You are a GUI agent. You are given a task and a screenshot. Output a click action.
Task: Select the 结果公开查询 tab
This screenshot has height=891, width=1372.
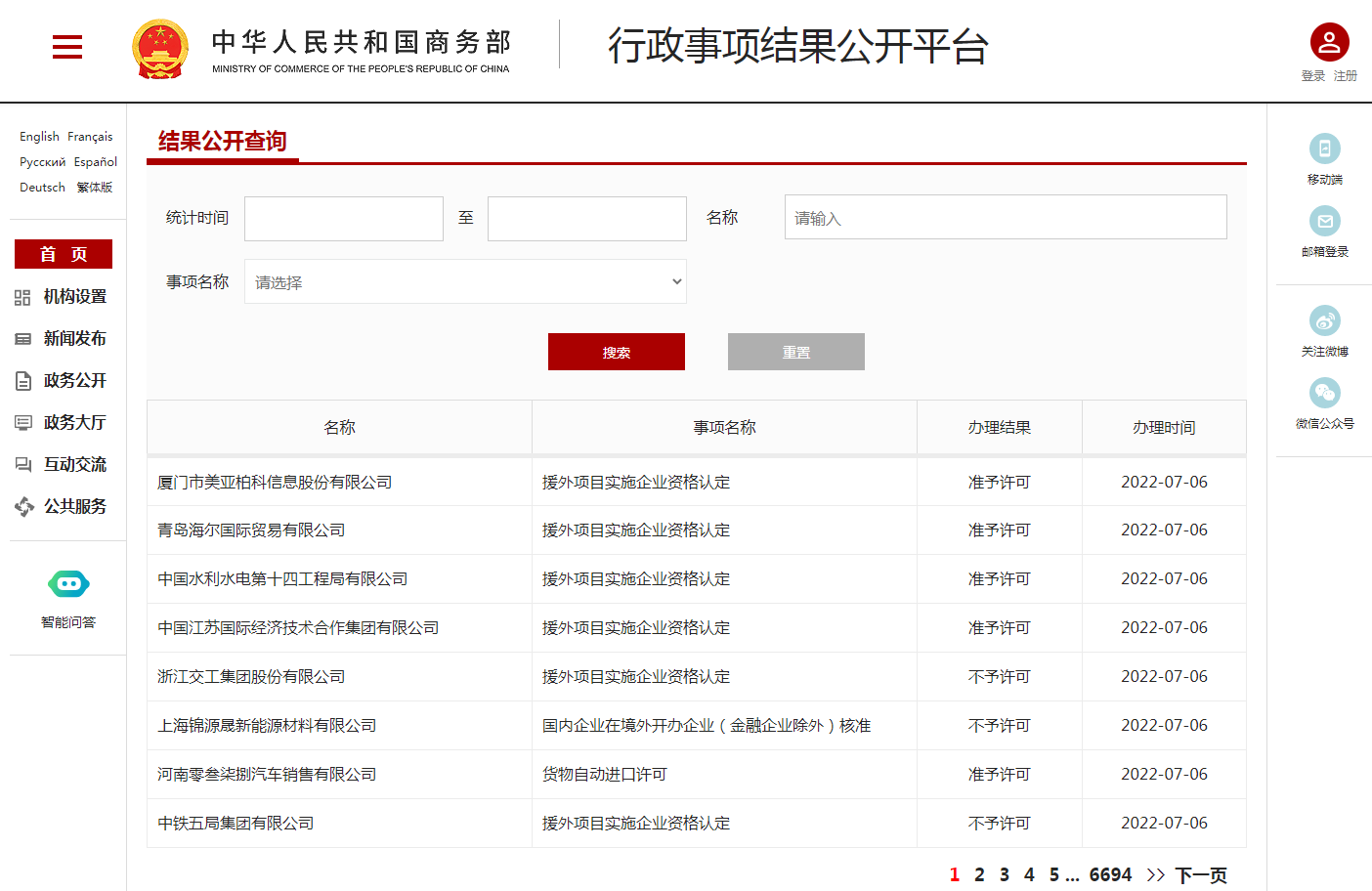coord(223,142)
